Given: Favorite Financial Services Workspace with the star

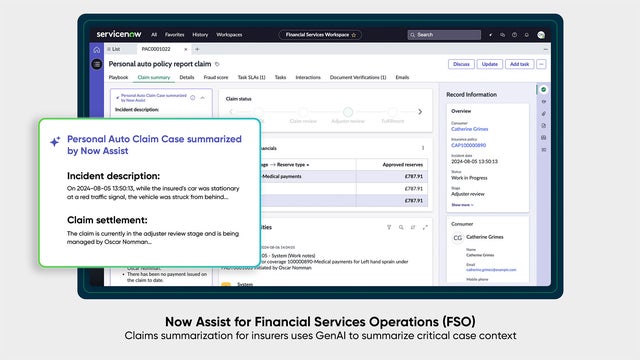Looking at the screenshot, I should [x=354, y=35].
